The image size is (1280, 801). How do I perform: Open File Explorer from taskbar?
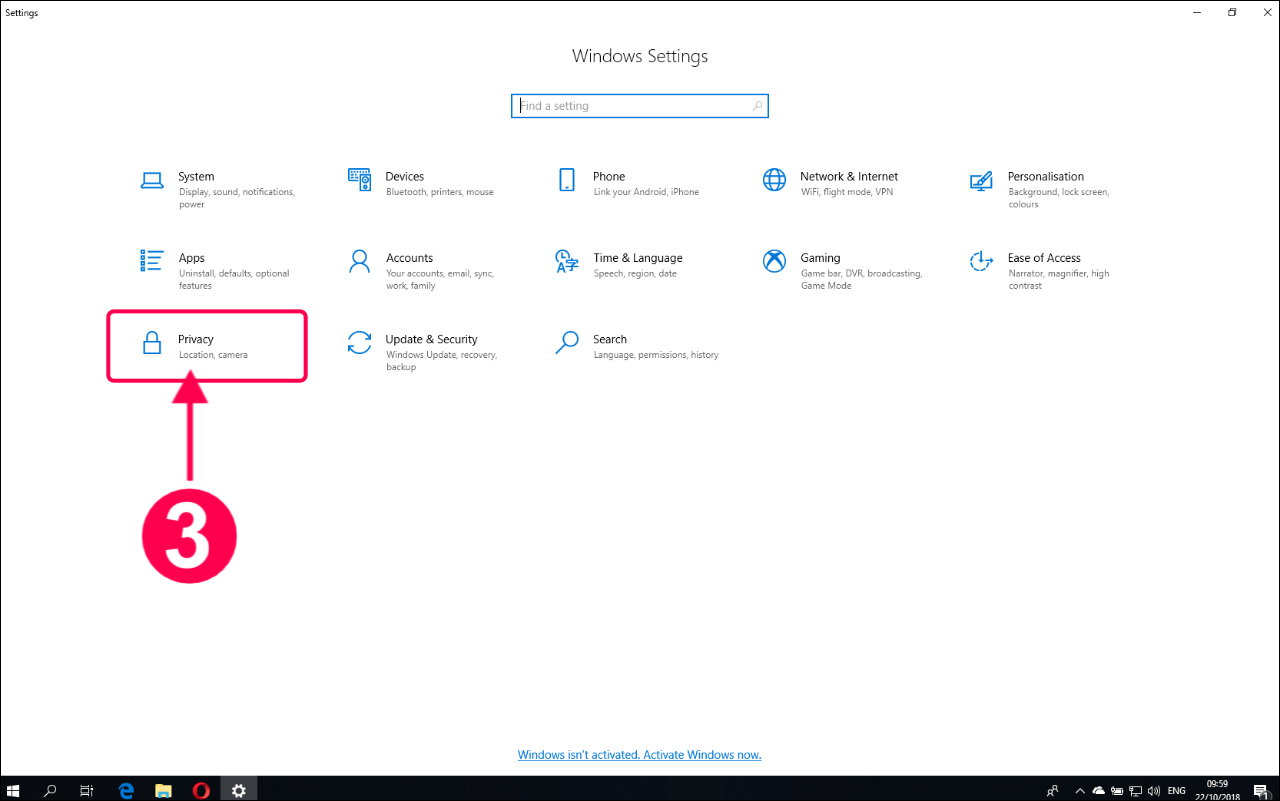tap(163, 790)
